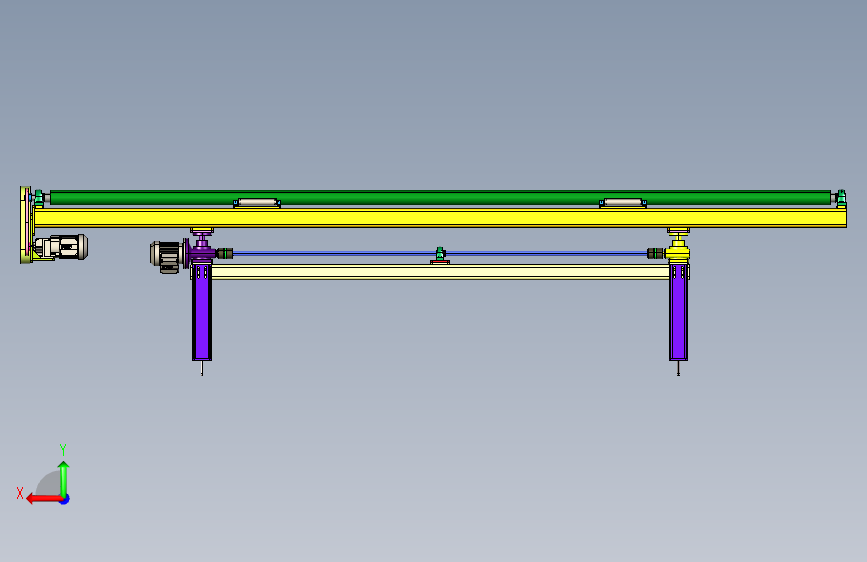The width and height of the screenshot is (867, 562).
Task: Click the X label of the triad
Action: (20, 493)
